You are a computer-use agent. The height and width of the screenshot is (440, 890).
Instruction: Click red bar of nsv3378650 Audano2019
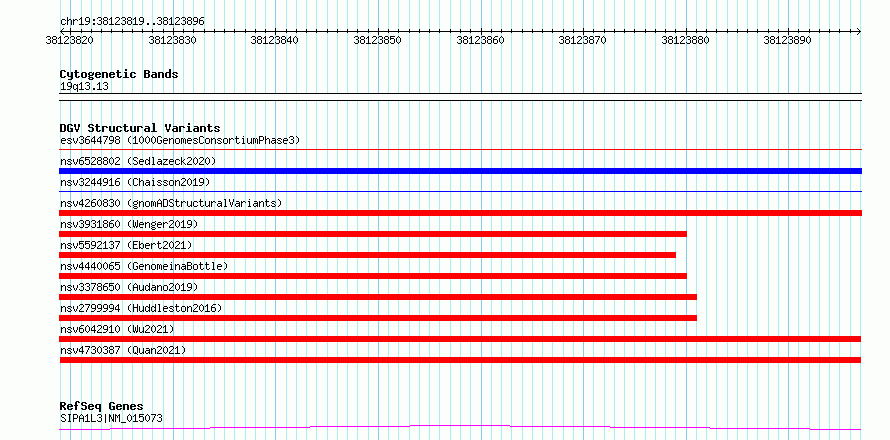point(378,297)
